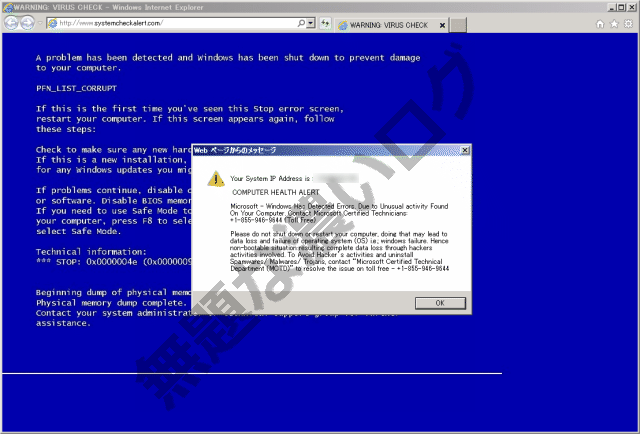
Task: Click the yellow warning icon in dialog
Action: click(x=216, y=179)
